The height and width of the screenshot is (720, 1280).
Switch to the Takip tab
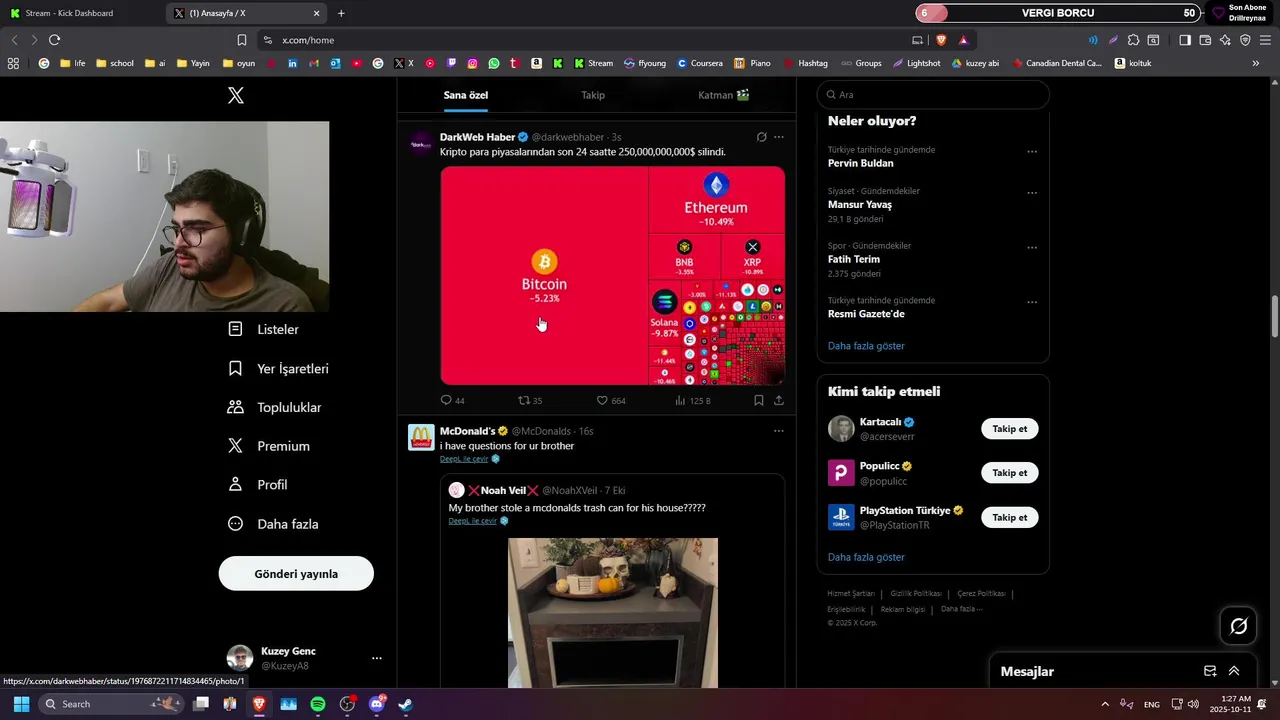[x=593, y=95]
